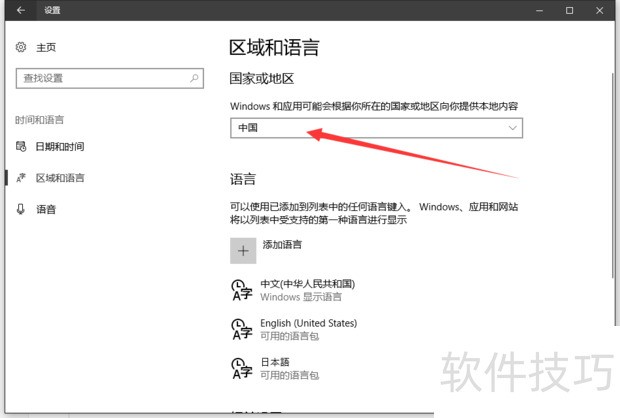
Task: Select English (United States) language name
Action: click(308, 323)
